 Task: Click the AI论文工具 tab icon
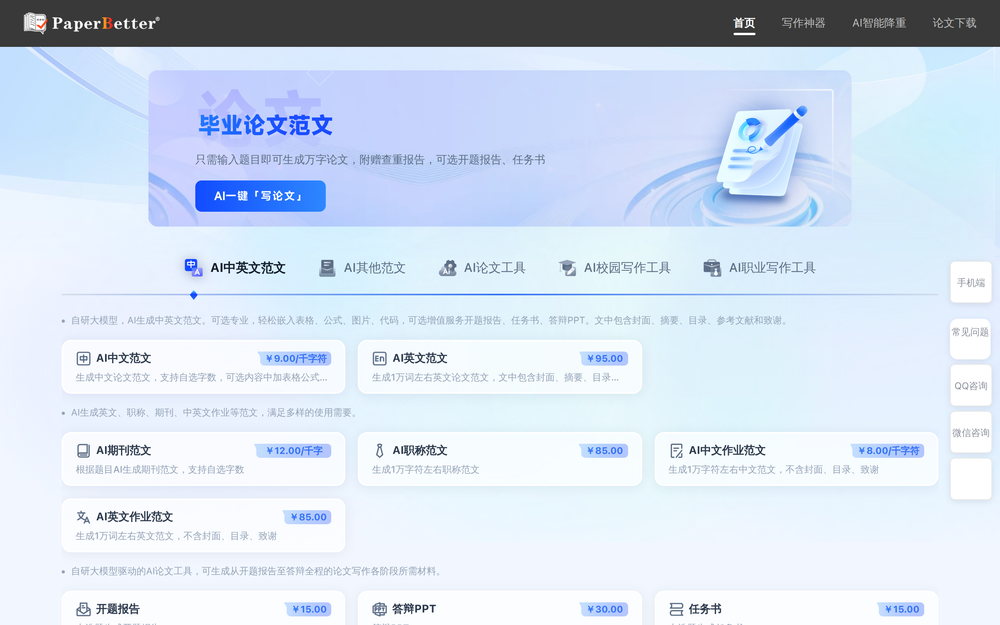[448, 268]
